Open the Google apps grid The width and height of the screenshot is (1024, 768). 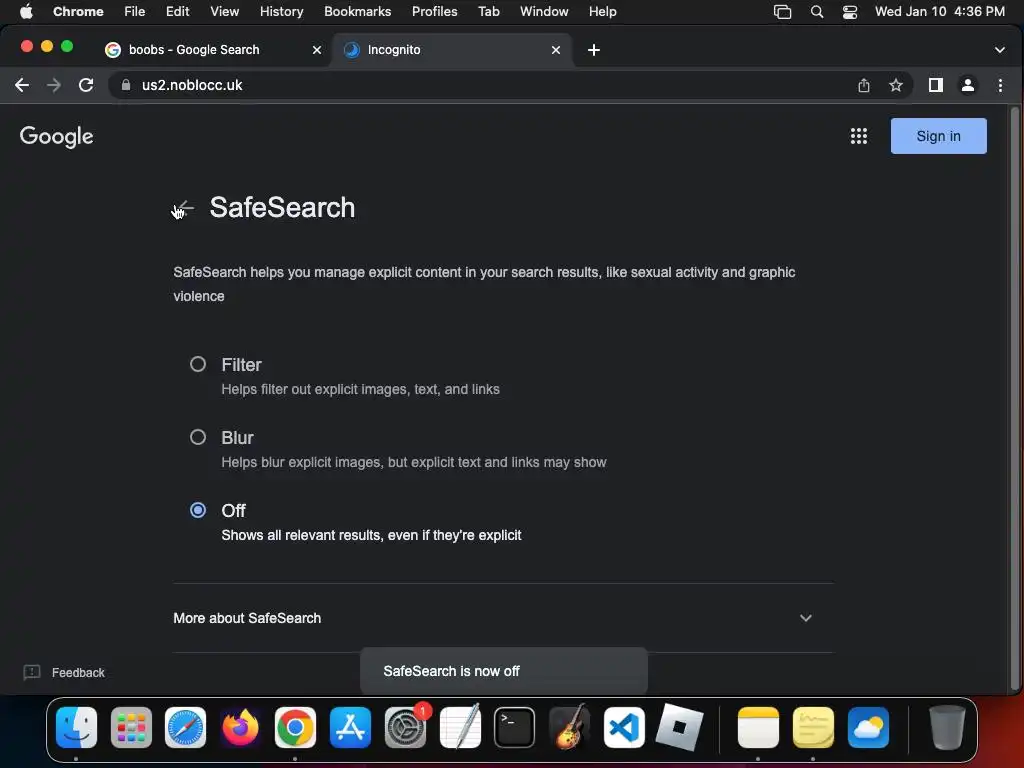(x=859, y=136)
